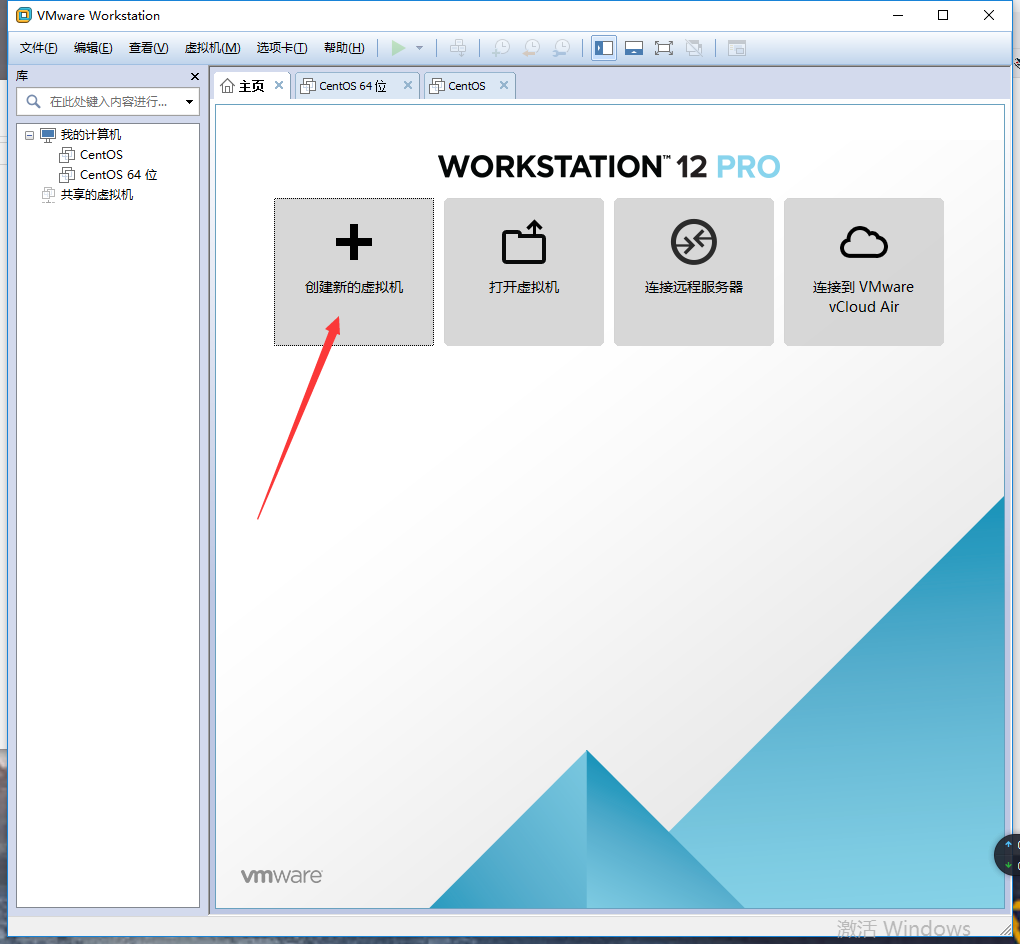Click the take snapshot clock icon
This screenshot has width=1020, height=944.
pos(501,48)
